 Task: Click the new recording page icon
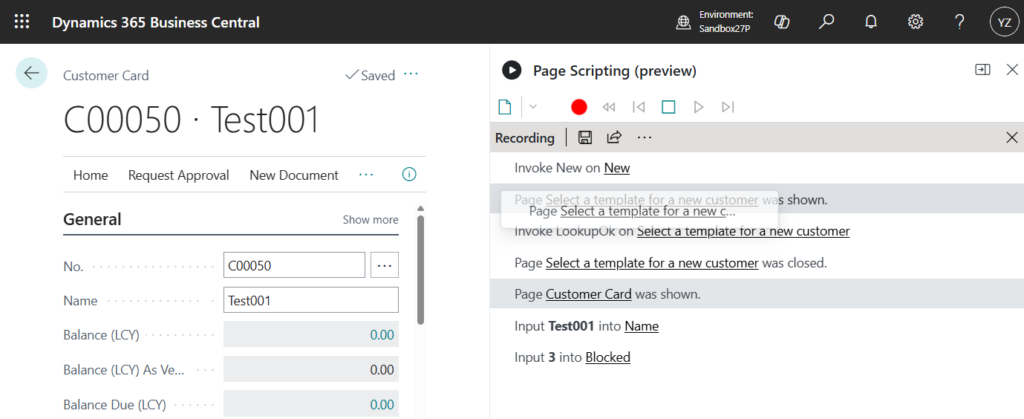[506, 107]
